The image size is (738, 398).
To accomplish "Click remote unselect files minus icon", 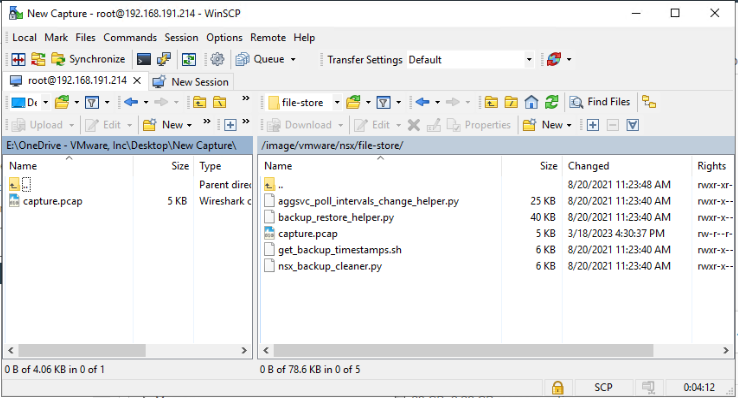I will (613, 125).
